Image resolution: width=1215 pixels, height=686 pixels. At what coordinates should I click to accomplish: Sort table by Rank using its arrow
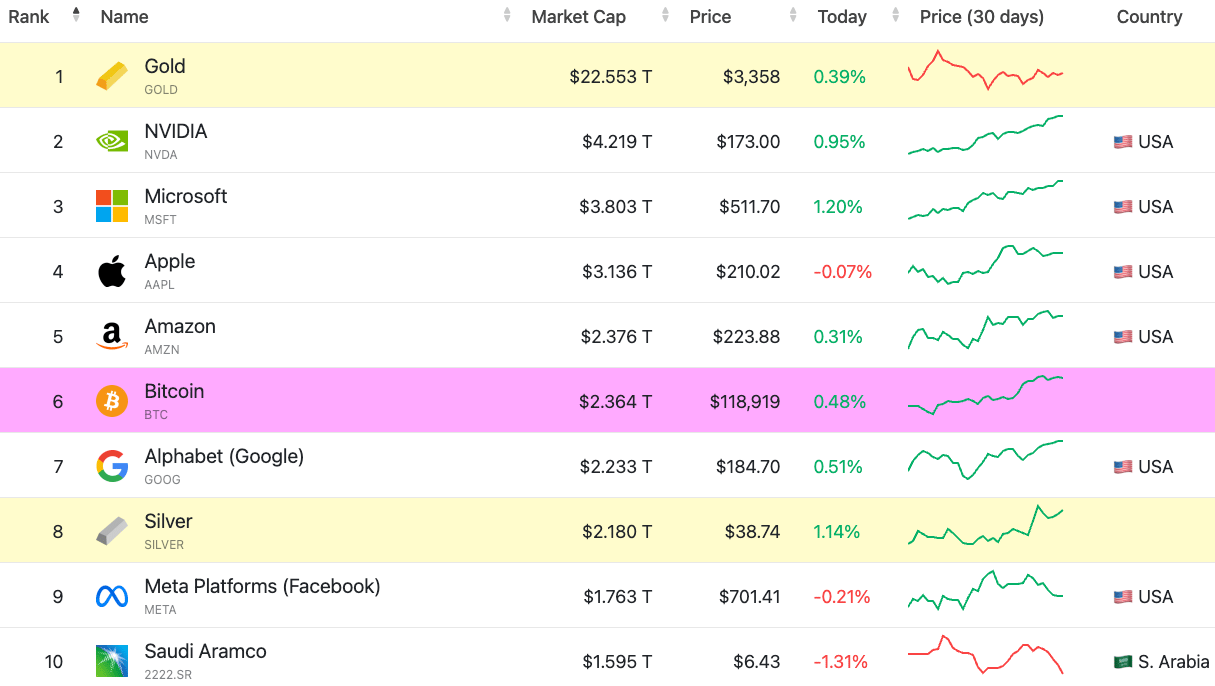click(x=76, y=15)
